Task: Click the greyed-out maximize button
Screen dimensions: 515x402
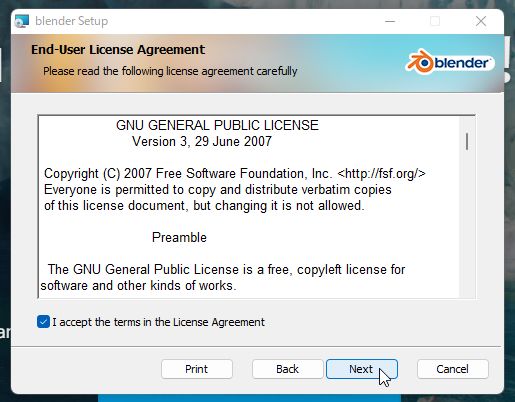Action: [435, 21]
